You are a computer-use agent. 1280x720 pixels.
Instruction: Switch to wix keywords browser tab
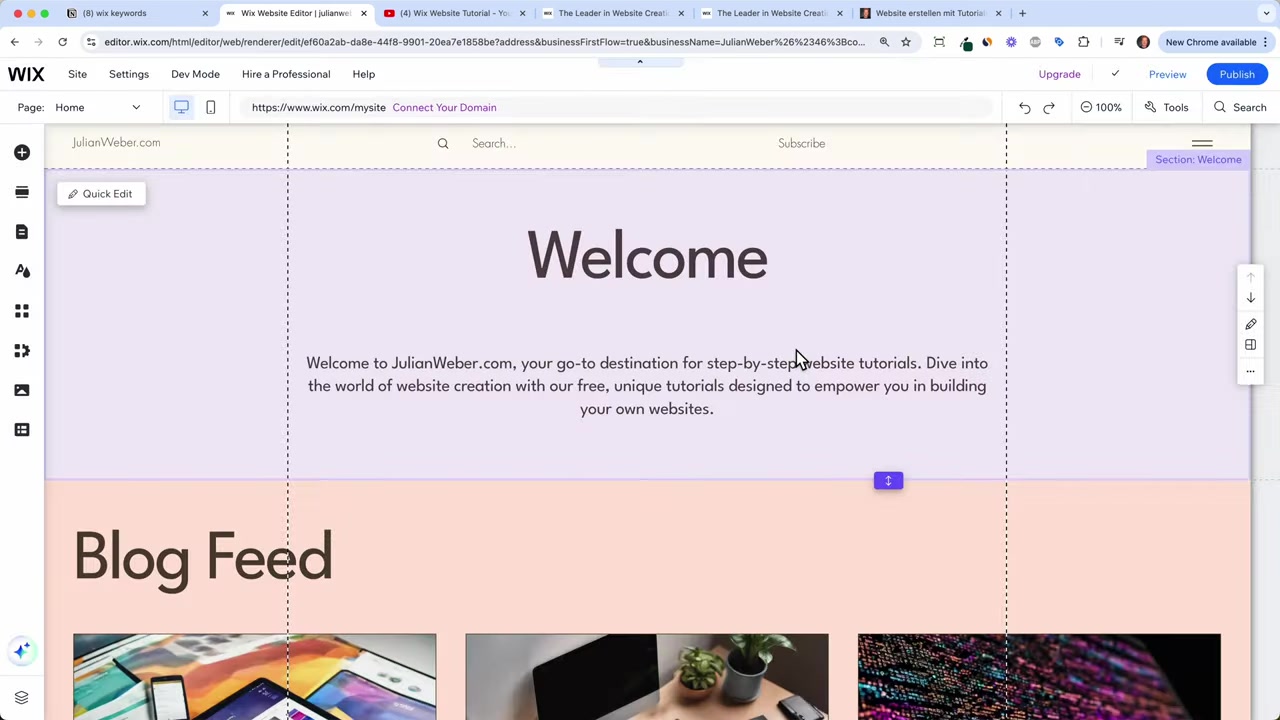tap(137, 13)
